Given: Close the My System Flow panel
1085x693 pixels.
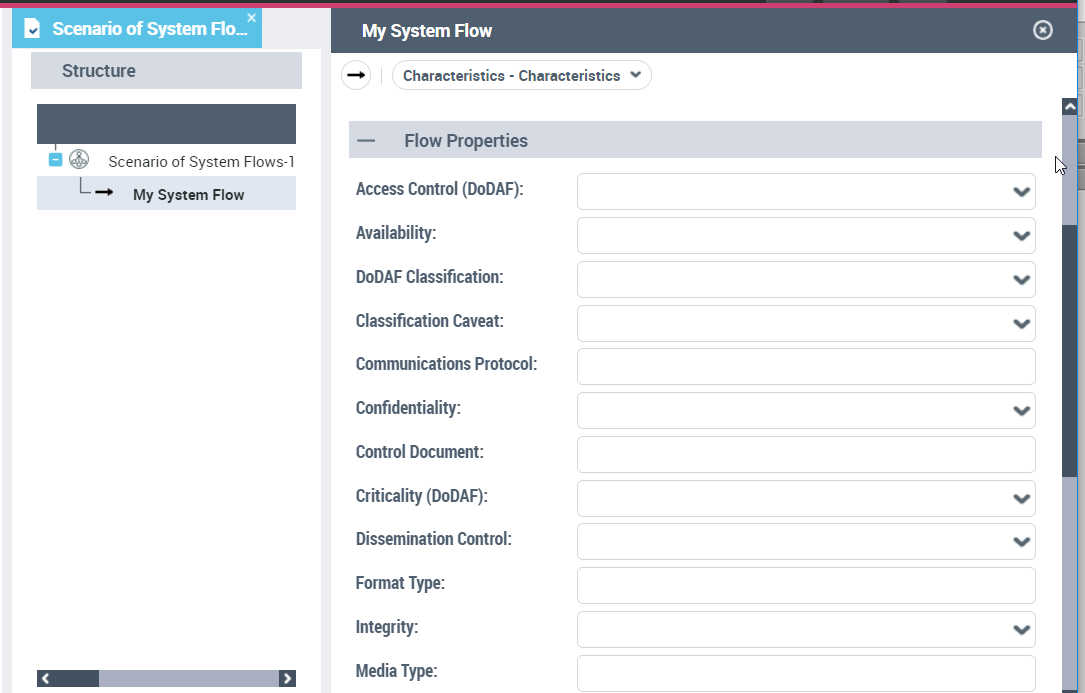Looking at the screenshot, I should tap(1042, 30).
